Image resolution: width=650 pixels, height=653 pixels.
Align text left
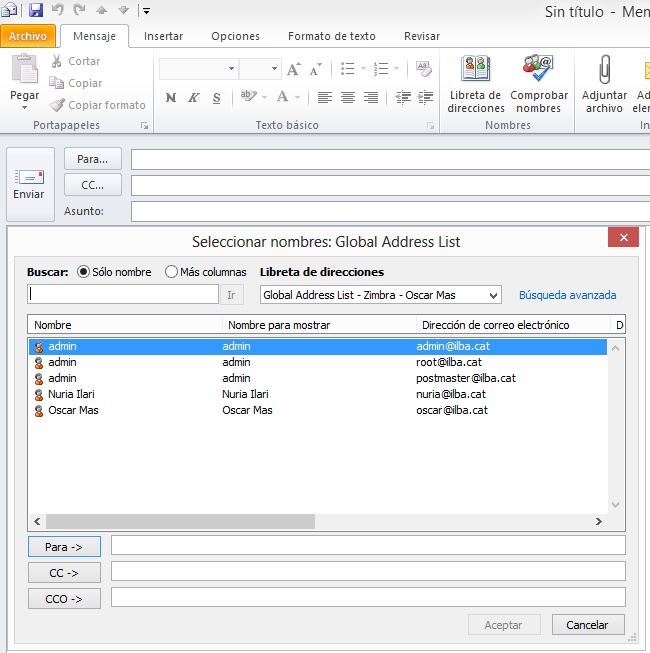325,98
